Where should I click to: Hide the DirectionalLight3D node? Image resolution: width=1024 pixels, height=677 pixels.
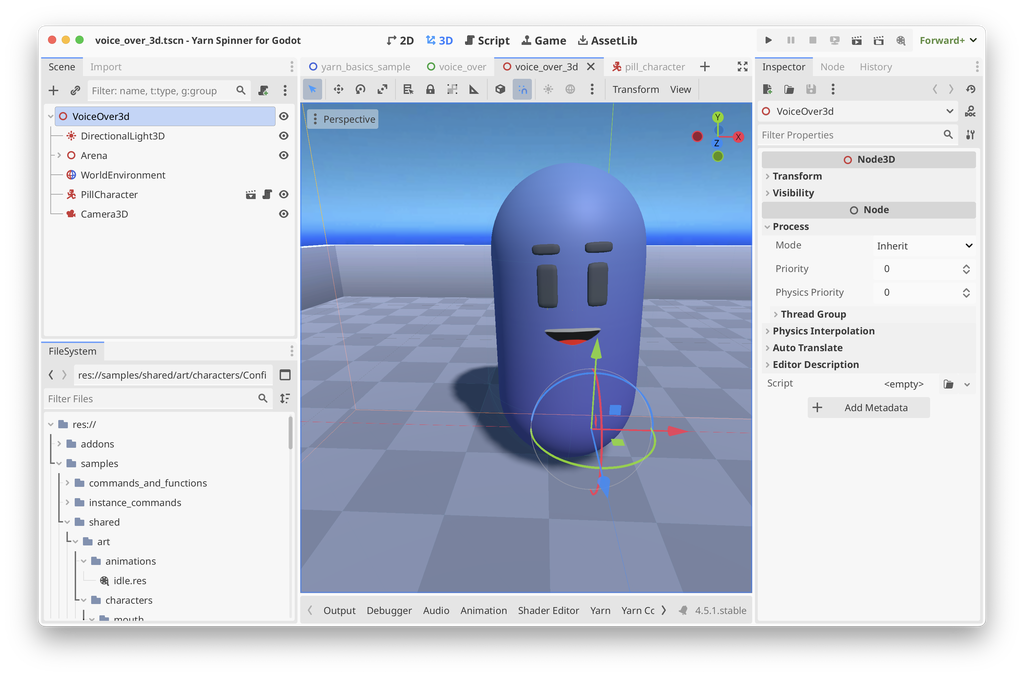coord(284,137)
